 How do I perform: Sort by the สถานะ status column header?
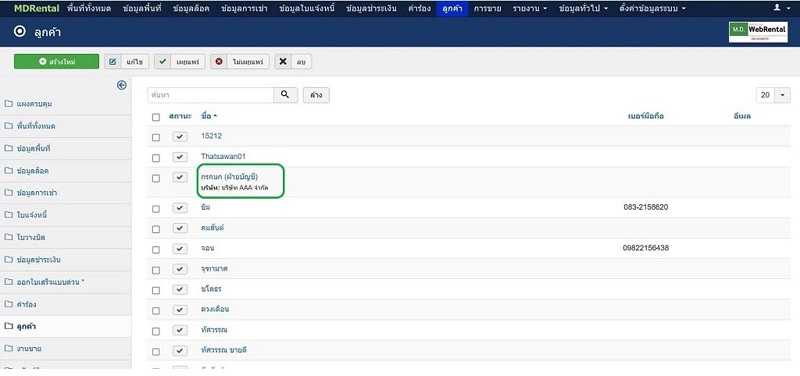pyautogui.click(x=180, y=116)
